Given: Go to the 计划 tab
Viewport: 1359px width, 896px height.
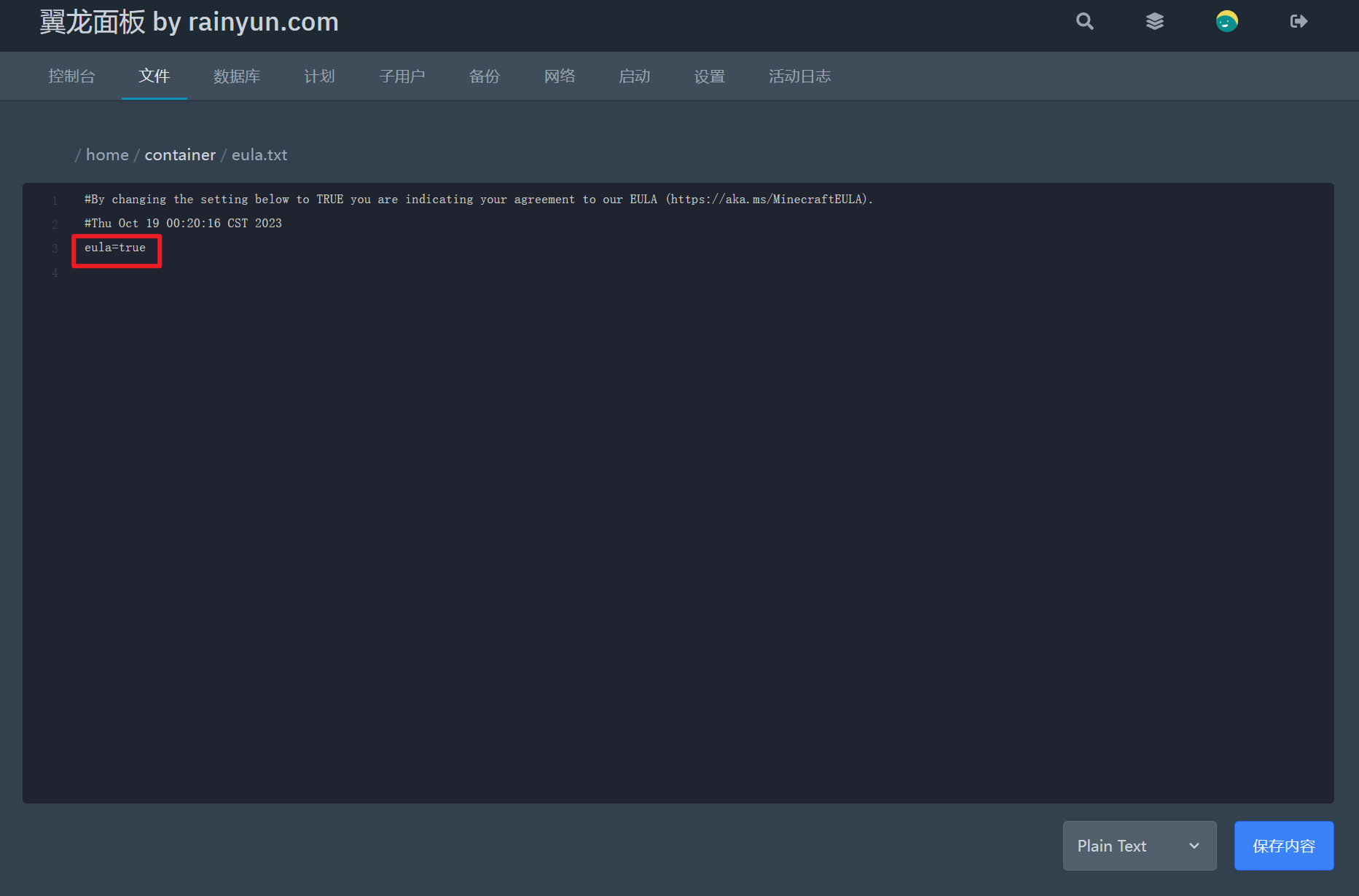Looking at the screenshot, I should [x=319, y=76].
